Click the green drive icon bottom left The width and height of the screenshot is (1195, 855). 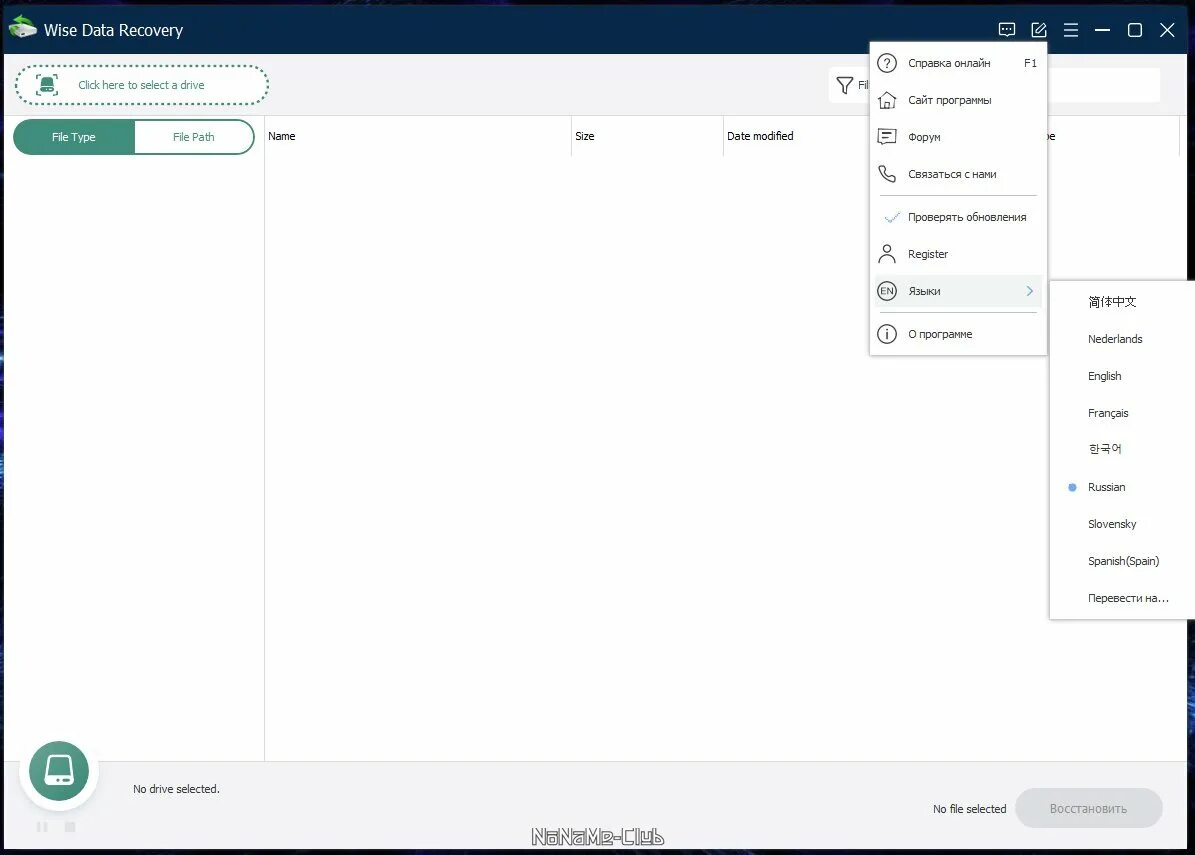pos(58,770)
